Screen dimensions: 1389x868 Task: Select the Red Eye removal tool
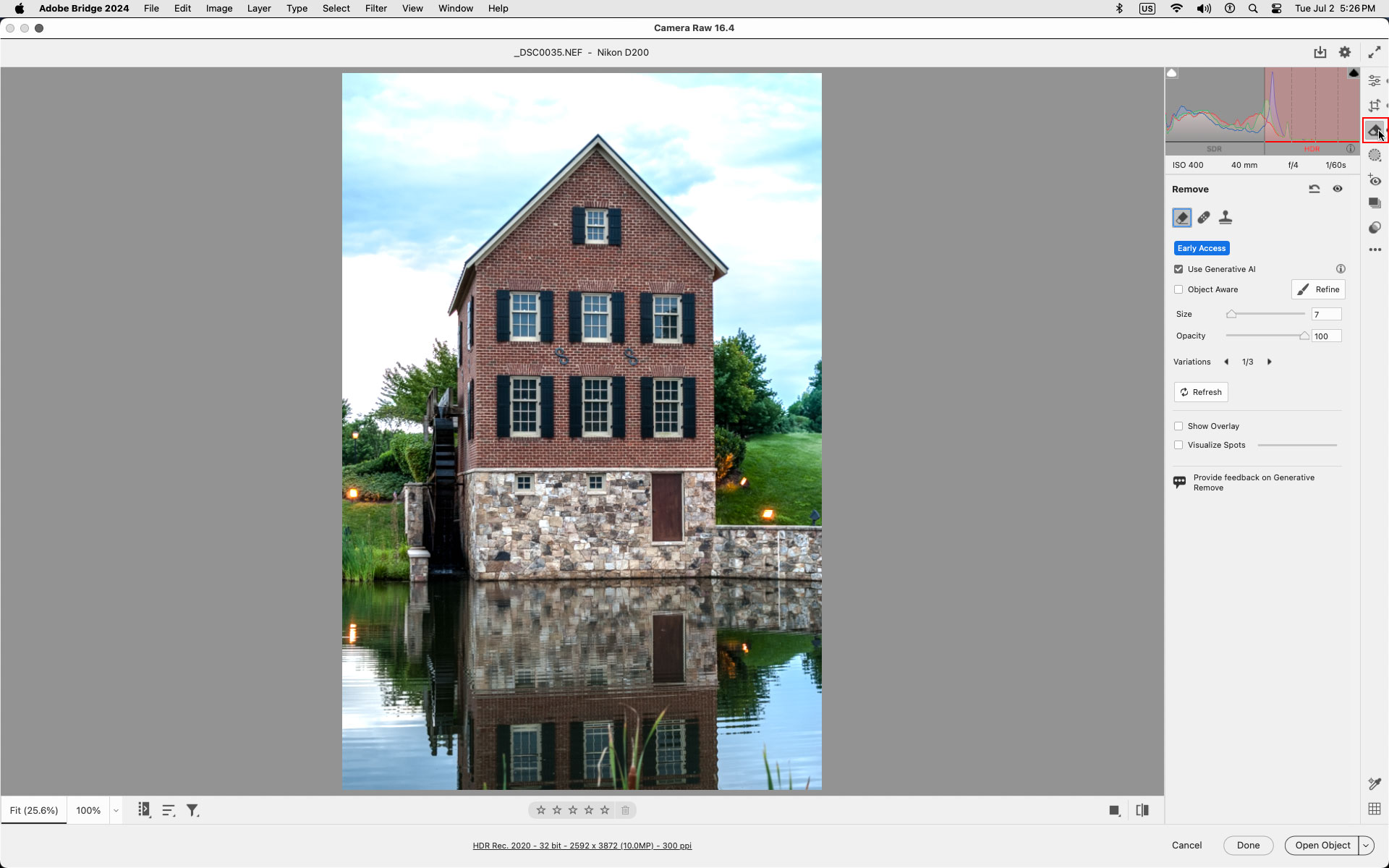1375,180
